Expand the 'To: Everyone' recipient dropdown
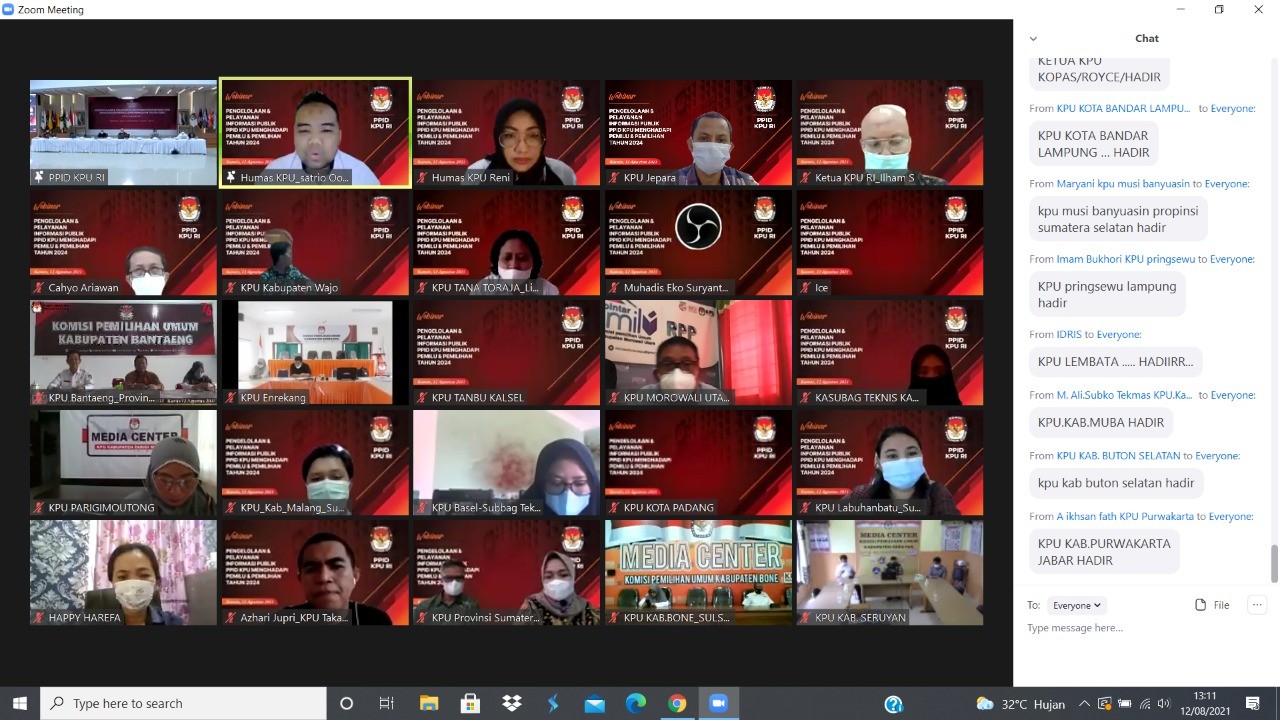1280x720 pixels. coord(1077,605)
